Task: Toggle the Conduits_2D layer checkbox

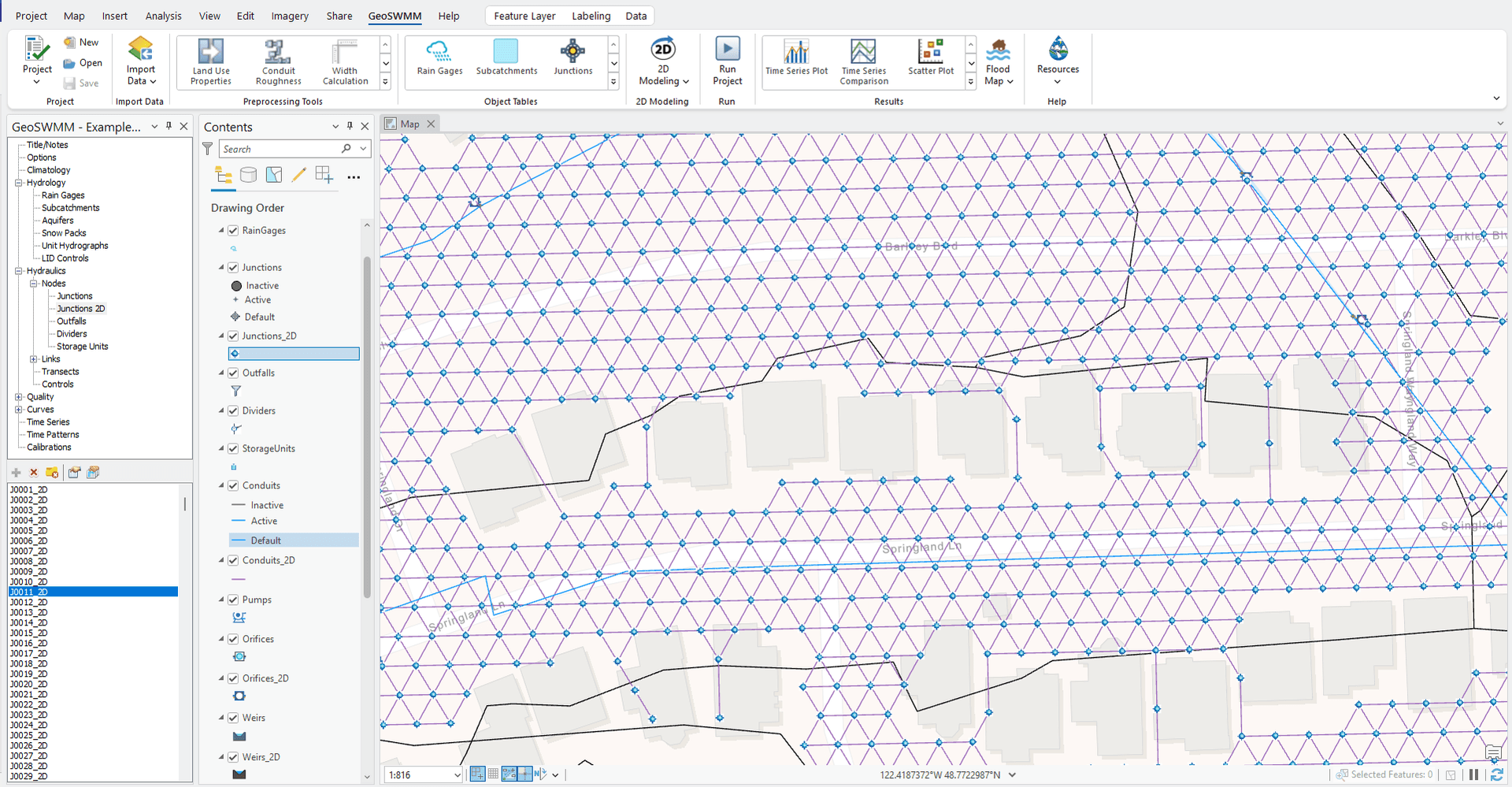Action: click(233, 561)
